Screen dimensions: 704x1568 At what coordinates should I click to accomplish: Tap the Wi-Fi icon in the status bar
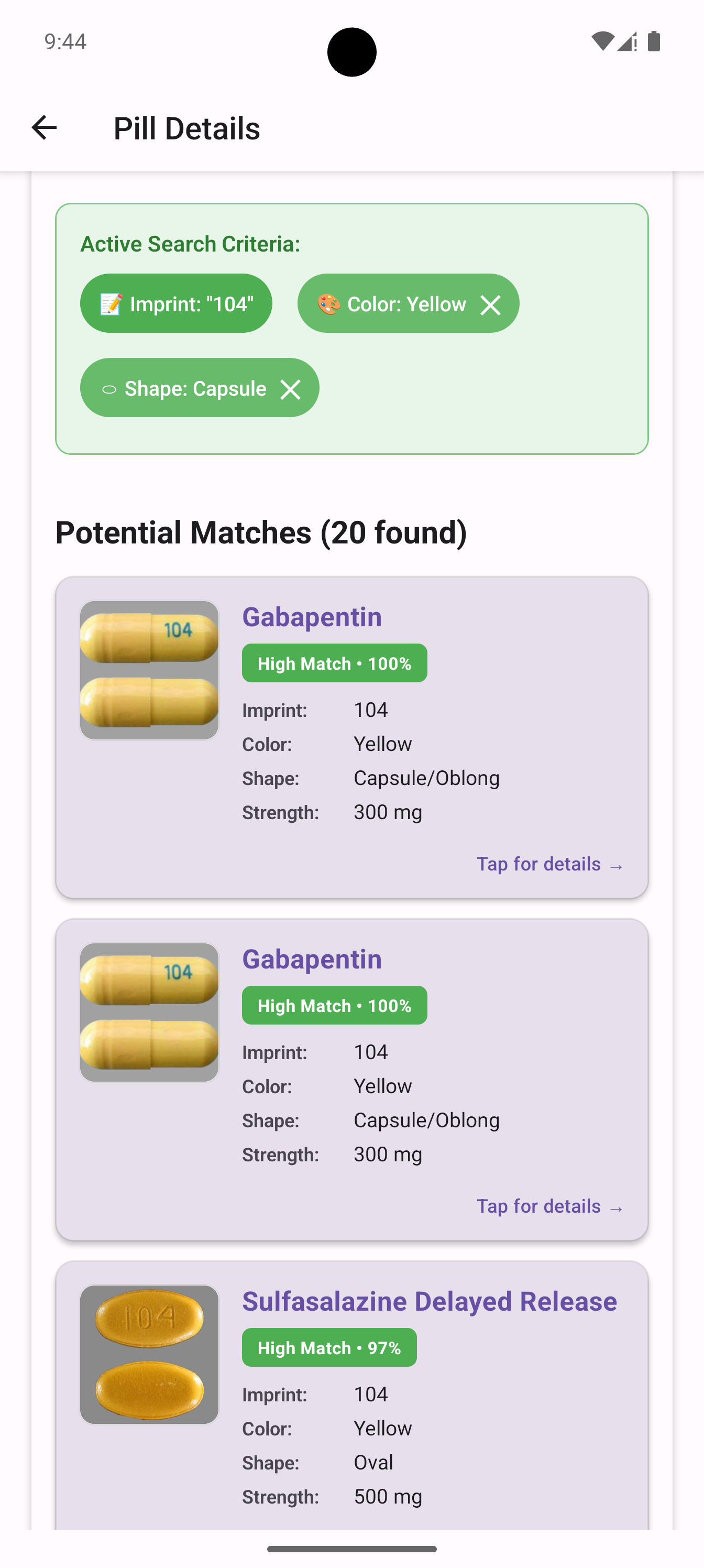(602, 41)
